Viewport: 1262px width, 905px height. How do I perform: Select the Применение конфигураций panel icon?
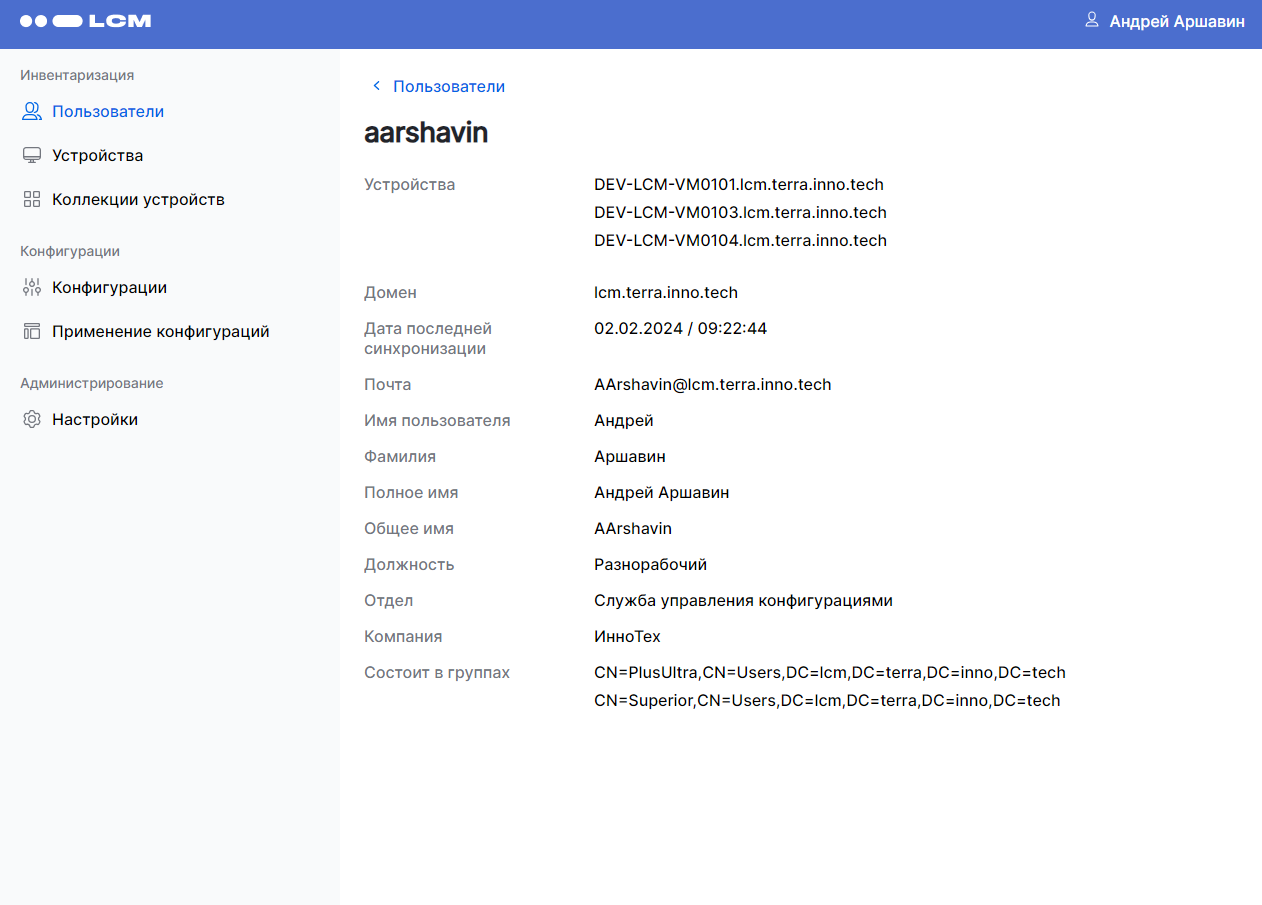[31, 330]
